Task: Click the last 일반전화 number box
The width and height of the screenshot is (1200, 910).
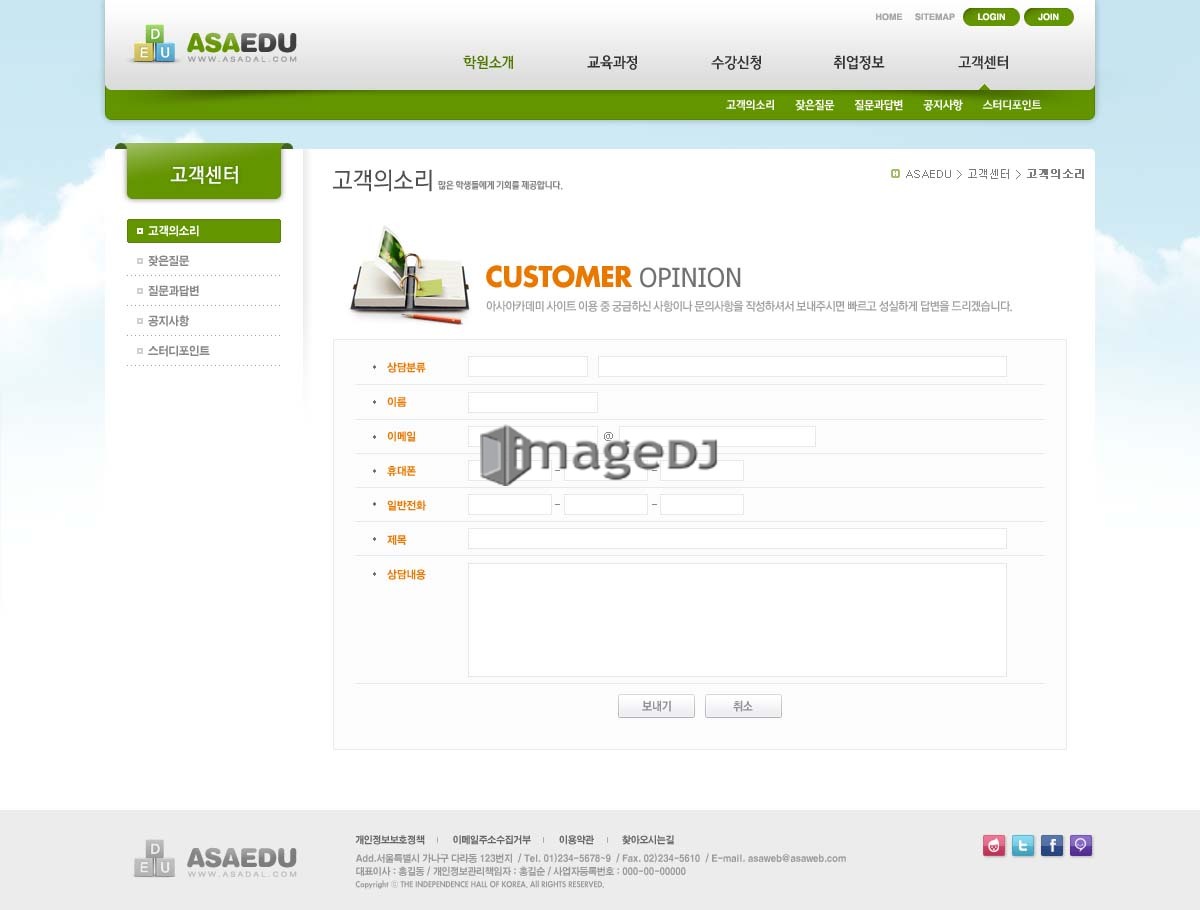Action: (702, 505)
